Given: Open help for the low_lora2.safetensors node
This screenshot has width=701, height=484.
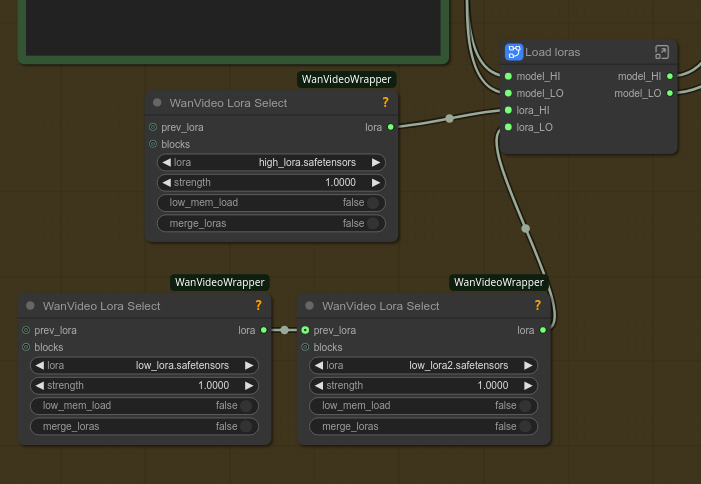Looking at the screenshot, I should click(537, 306).
